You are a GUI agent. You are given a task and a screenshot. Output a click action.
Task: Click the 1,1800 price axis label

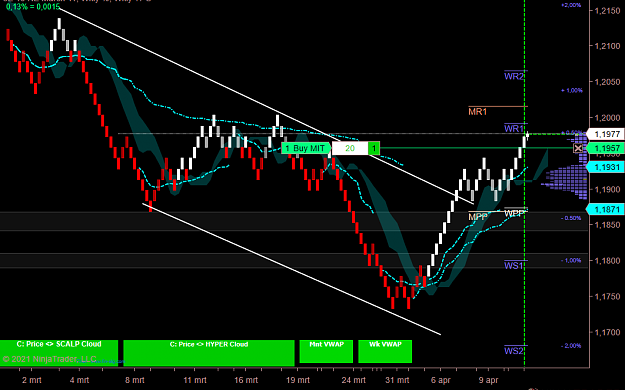607,261
